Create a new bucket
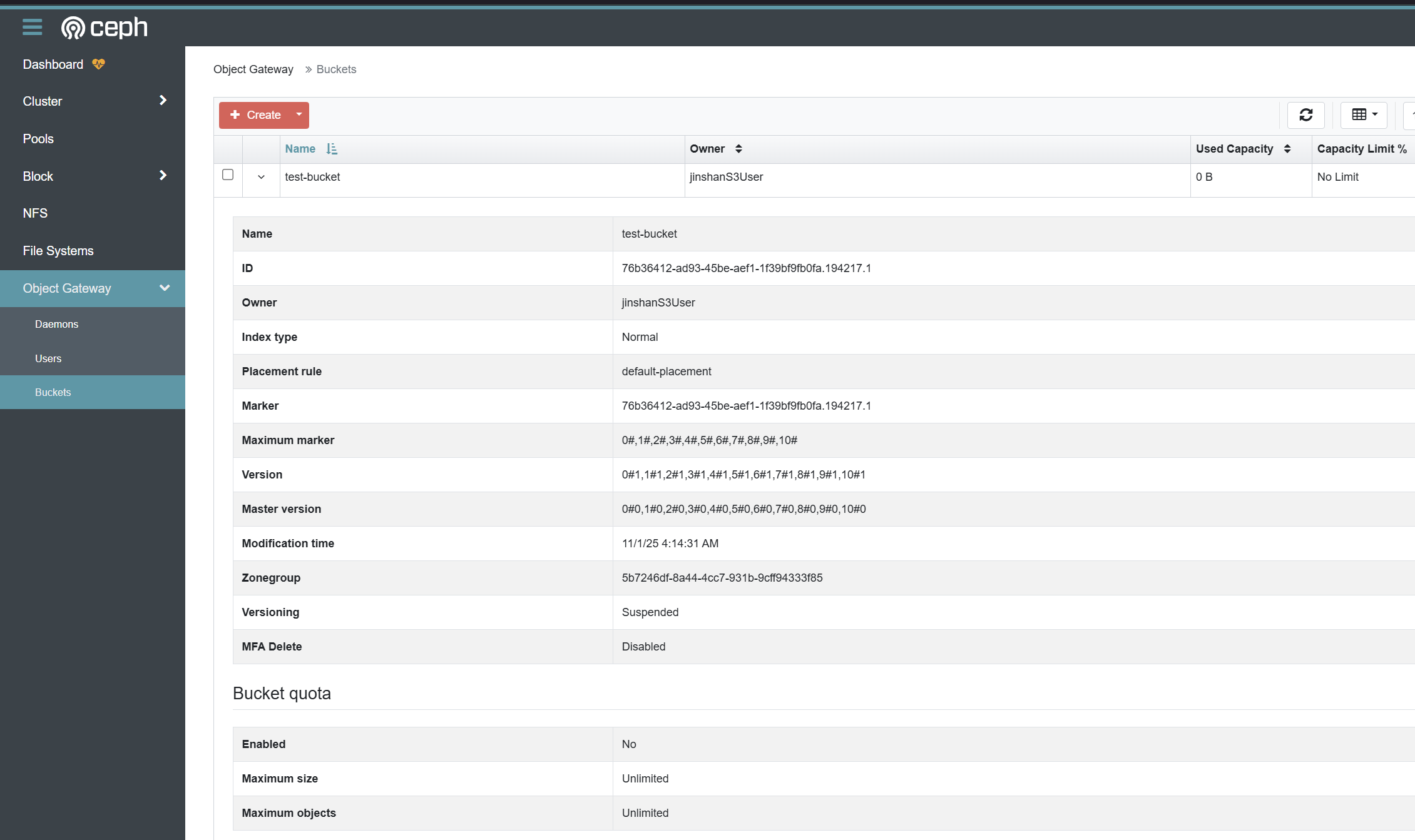Image resolution: width=1415 pixels, height=840 pixels. tap(255, 115)
